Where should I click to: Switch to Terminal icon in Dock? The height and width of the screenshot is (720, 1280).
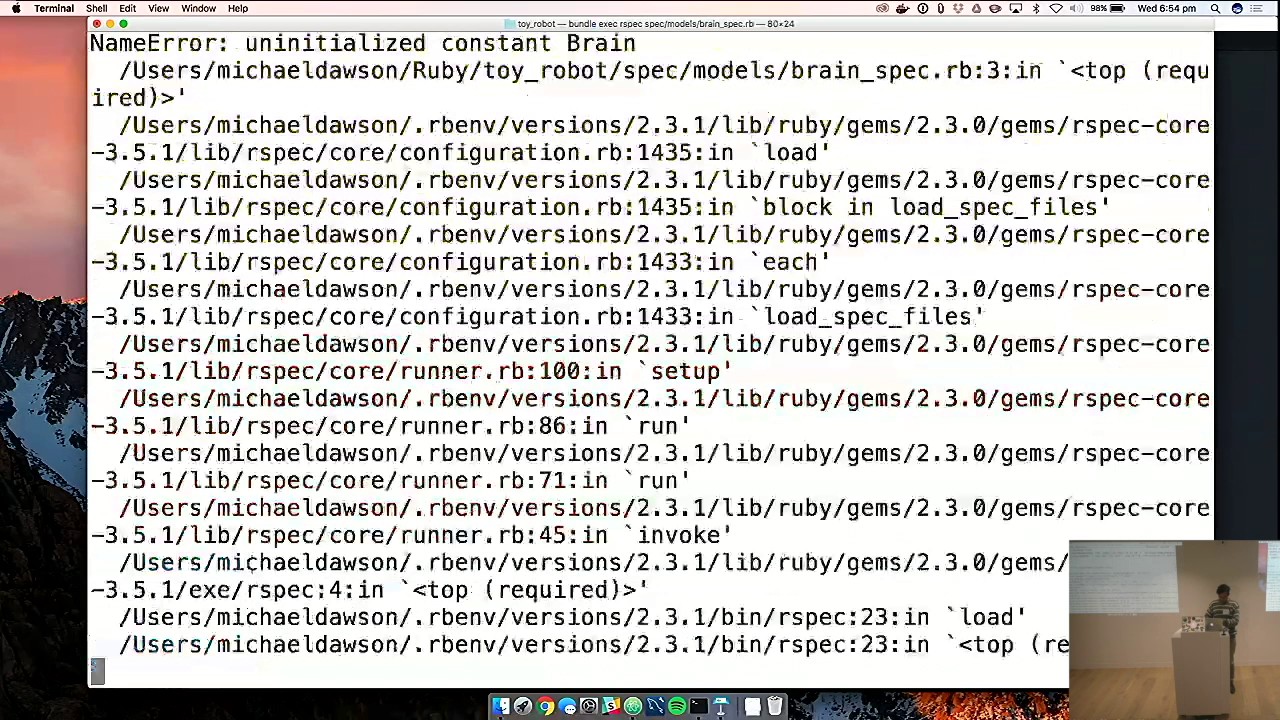pyautogui.click(x=699, y=706)
